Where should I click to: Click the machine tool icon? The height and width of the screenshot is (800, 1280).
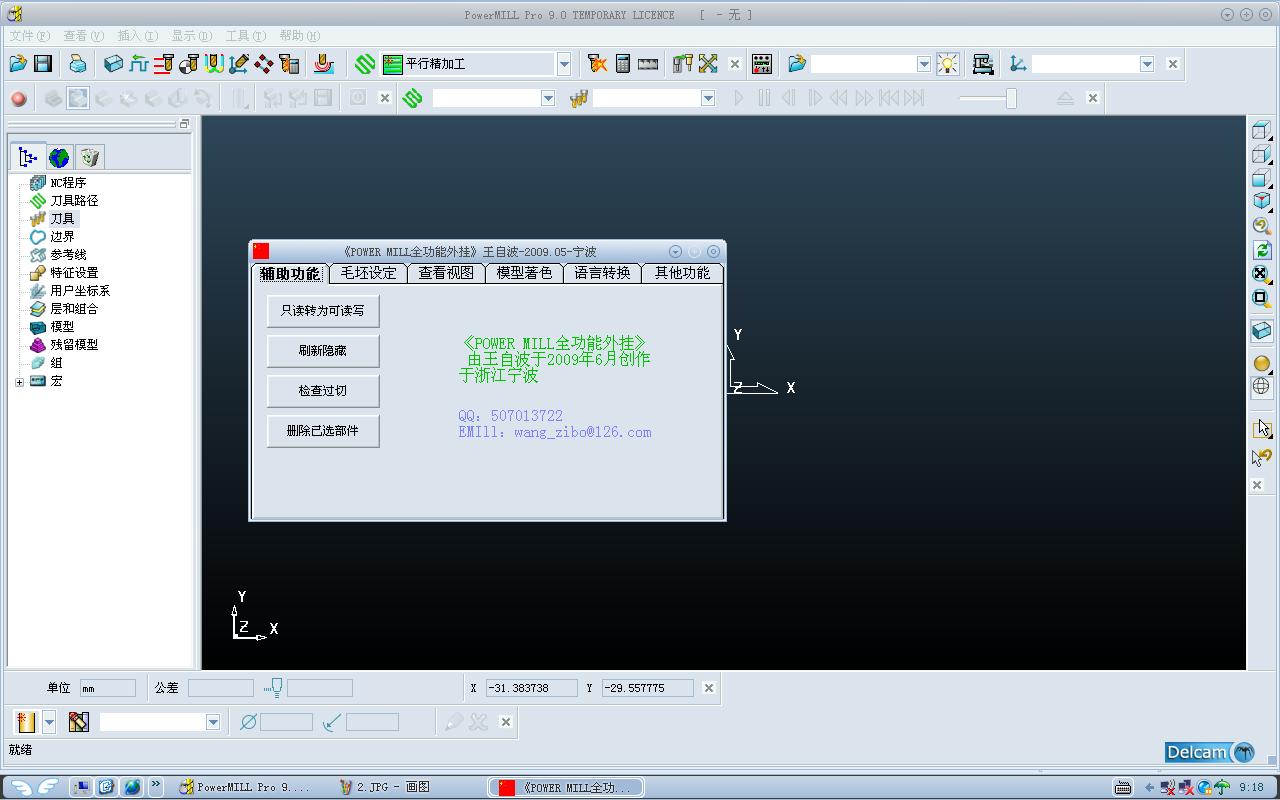pos(983,64)
